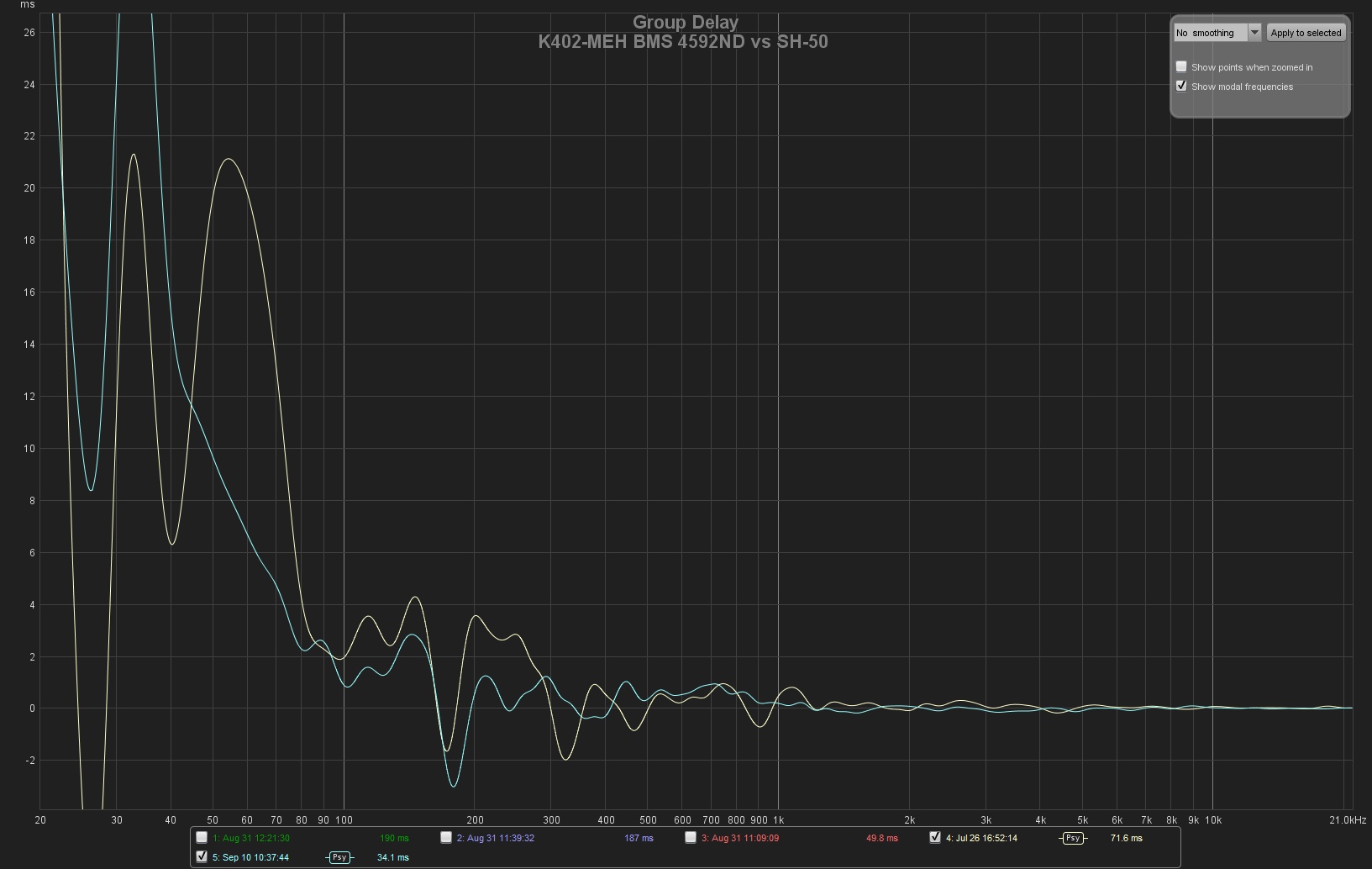Select trace label 4: Jul 26 16:52:14
Image resolution: width=1372 pixels, height=869 pixels.
[x=981, y=838]
